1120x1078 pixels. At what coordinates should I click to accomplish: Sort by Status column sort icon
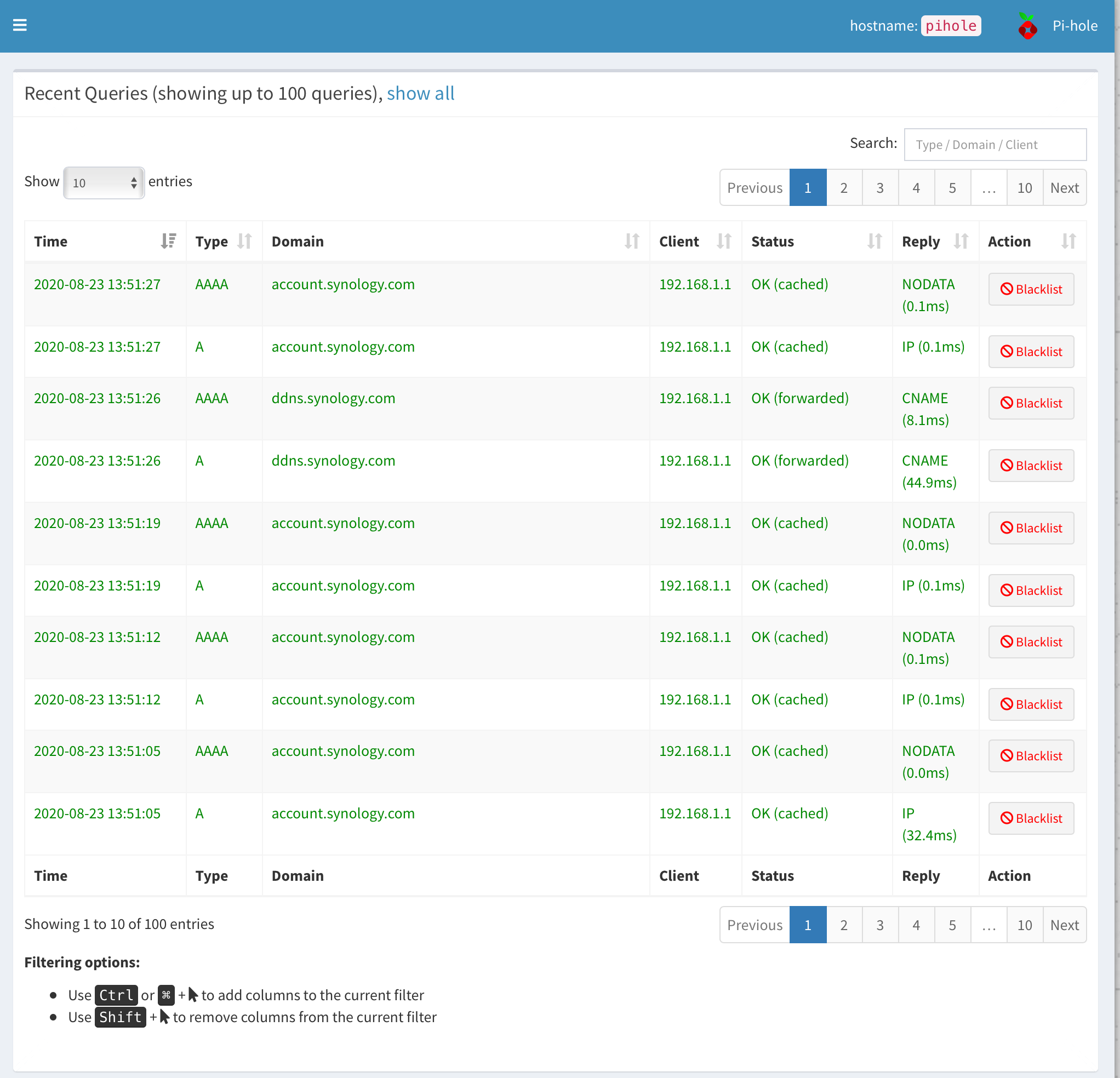click(875, 241)
